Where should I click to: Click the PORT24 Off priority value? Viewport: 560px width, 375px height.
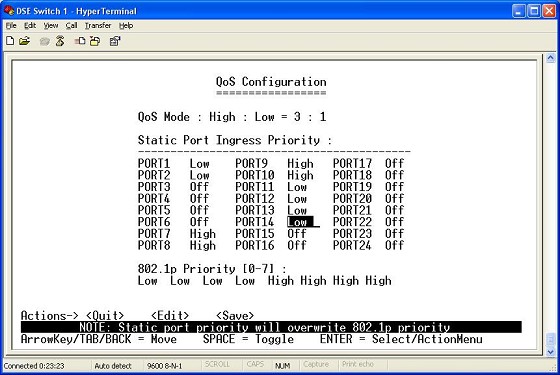coord(394,245)
